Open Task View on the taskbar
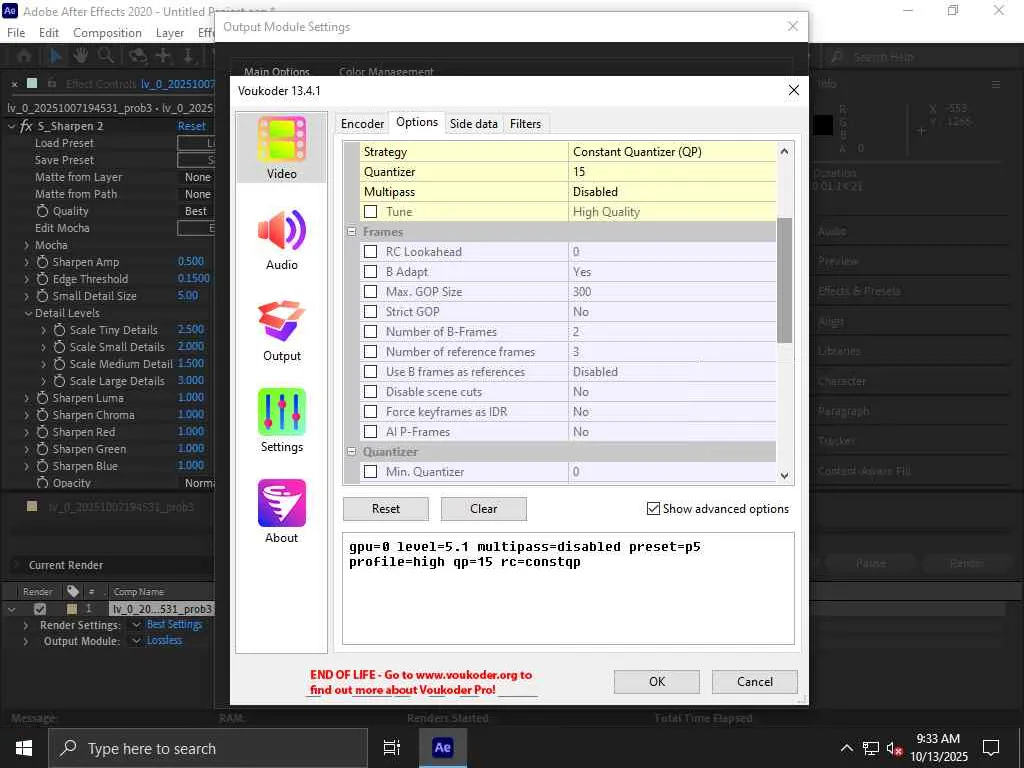This screenshot has width=1024, height=768. pyautogui.click(x=392, y=748)
